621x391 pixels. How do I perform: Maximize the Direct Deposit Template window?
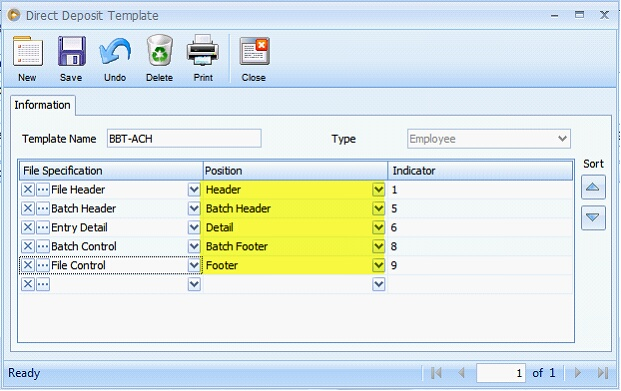click(x=579, y=15)
